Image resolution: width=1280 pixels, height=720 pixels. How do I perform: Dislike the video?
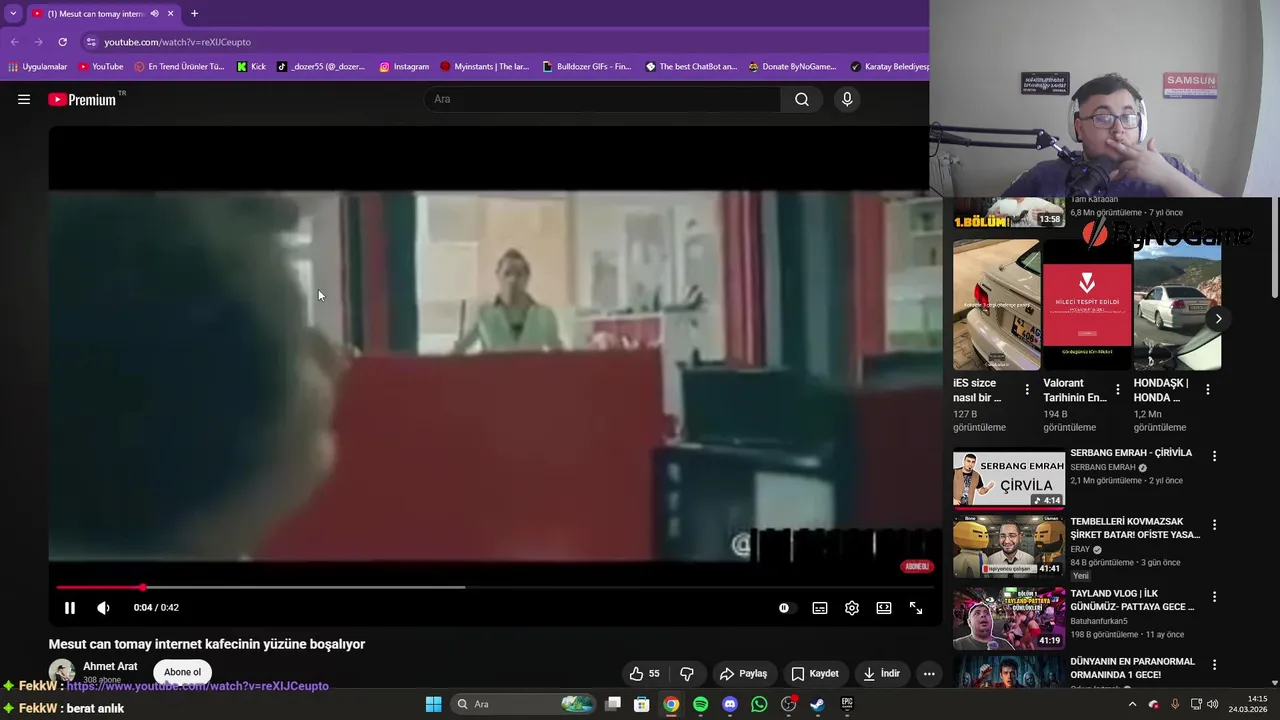point(687,674)
